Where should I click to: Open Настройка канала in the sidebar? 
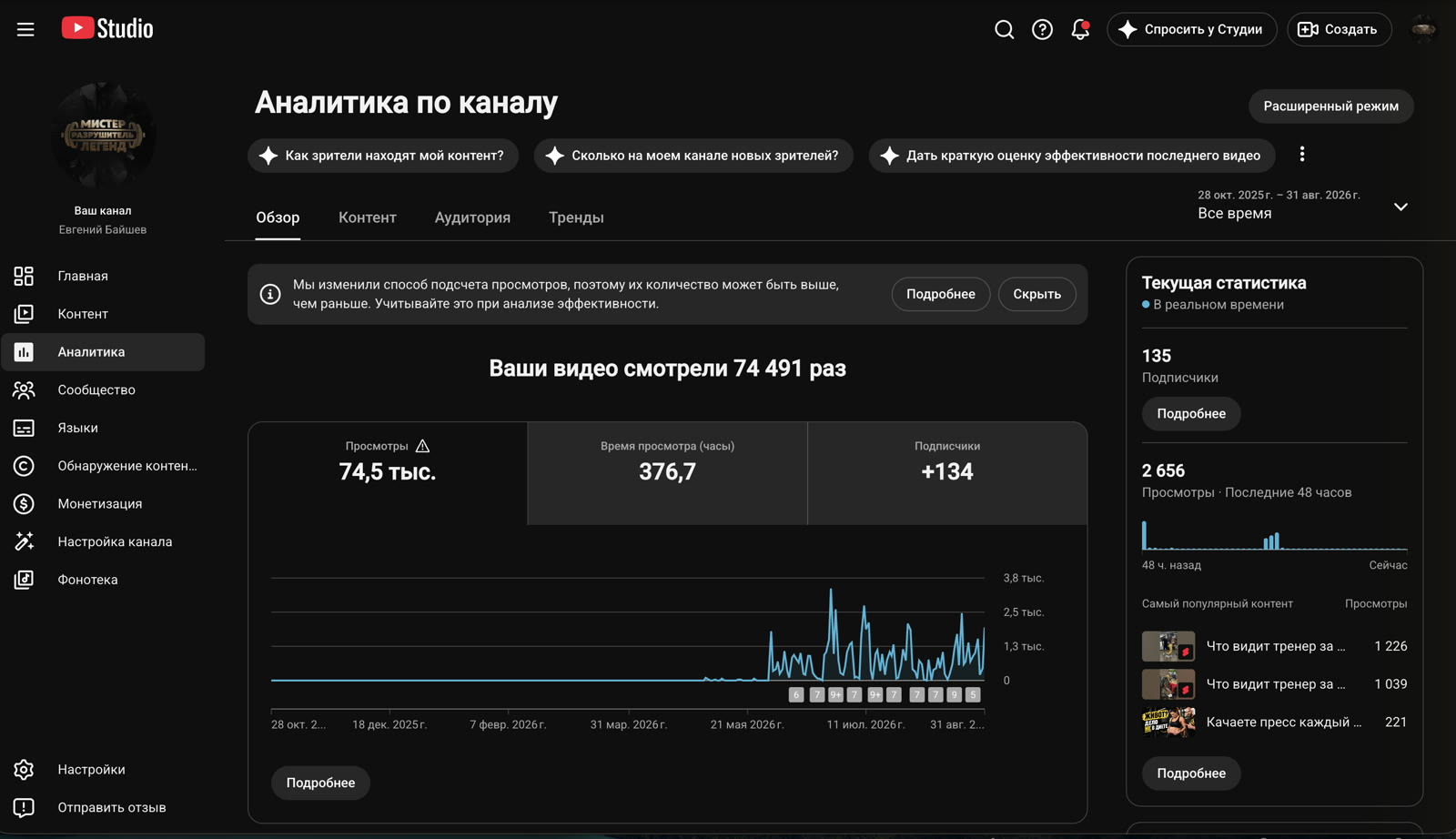coord(103,541)
